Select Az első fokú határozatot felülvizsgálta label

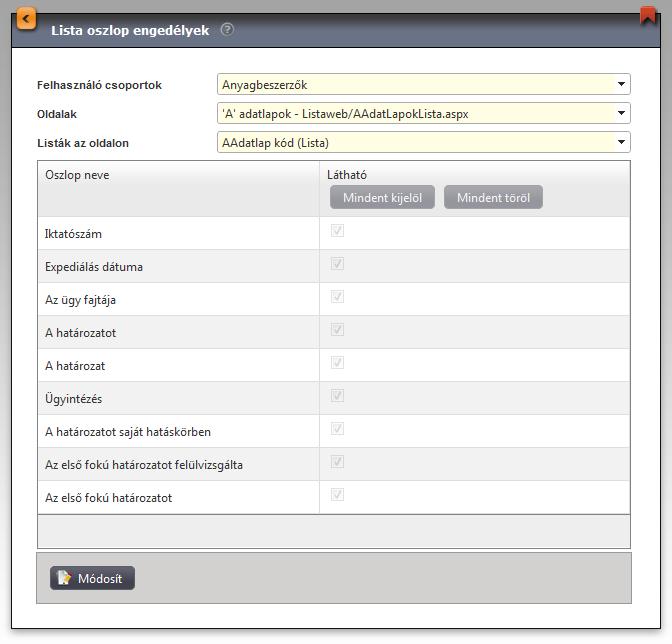[x=144, y=465]
